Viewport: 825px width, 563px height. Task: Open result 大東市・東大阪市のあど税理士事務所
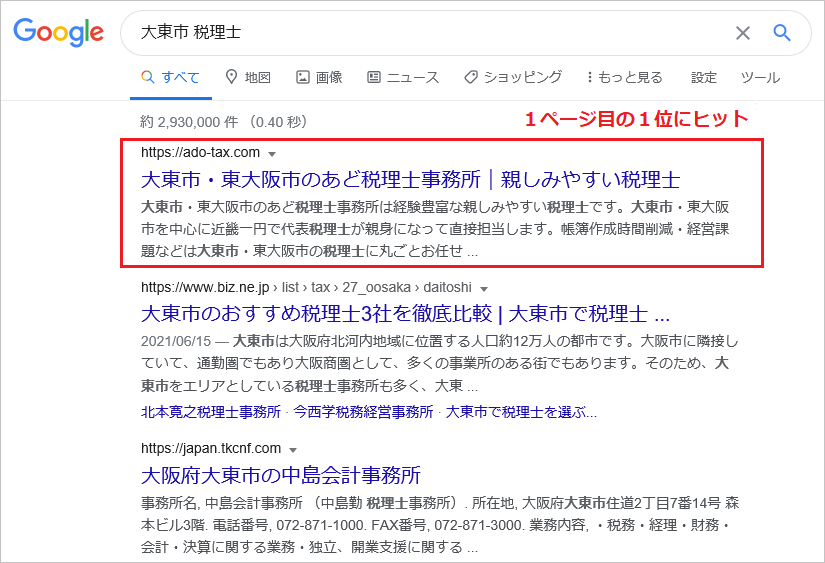pyautogui.click(x=410, y=179)
